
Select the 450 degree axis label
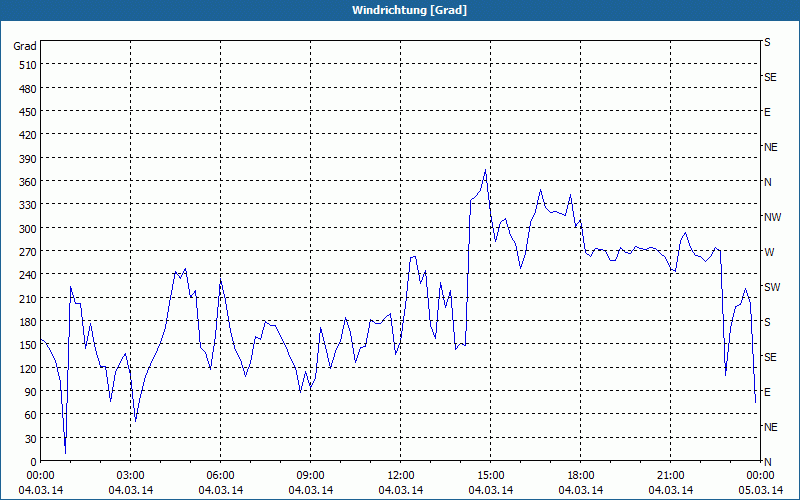click(x=28, y=112)
